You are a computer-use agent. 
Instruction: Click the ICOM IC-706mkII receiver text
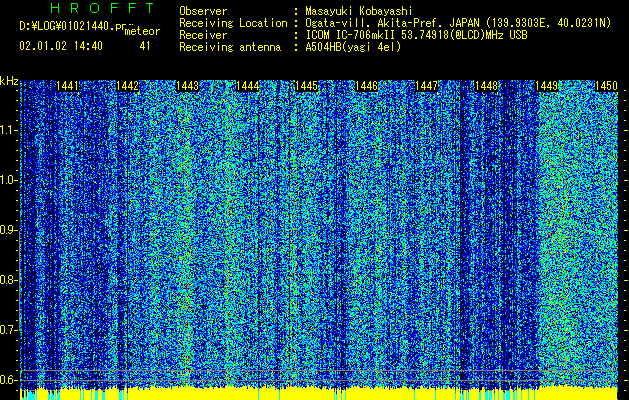click(416, 35)
